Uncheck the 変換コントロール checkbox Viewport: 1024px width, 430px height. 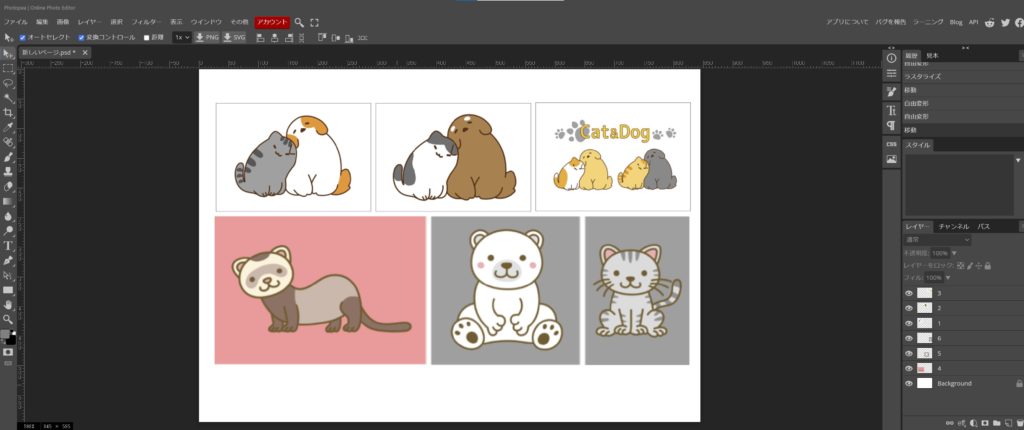(x=82, y=37)
